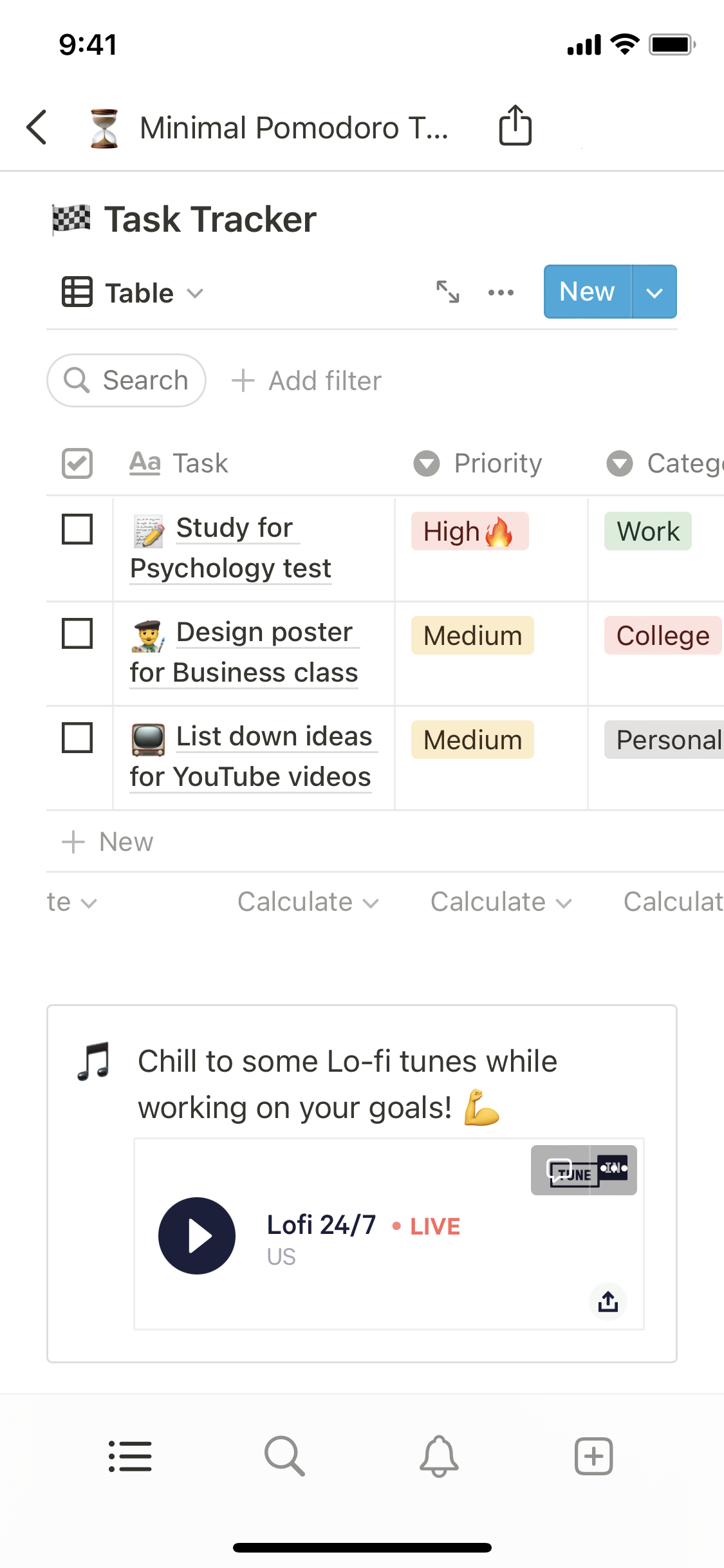Tap the share icon in the header

[x=515, y=126]
